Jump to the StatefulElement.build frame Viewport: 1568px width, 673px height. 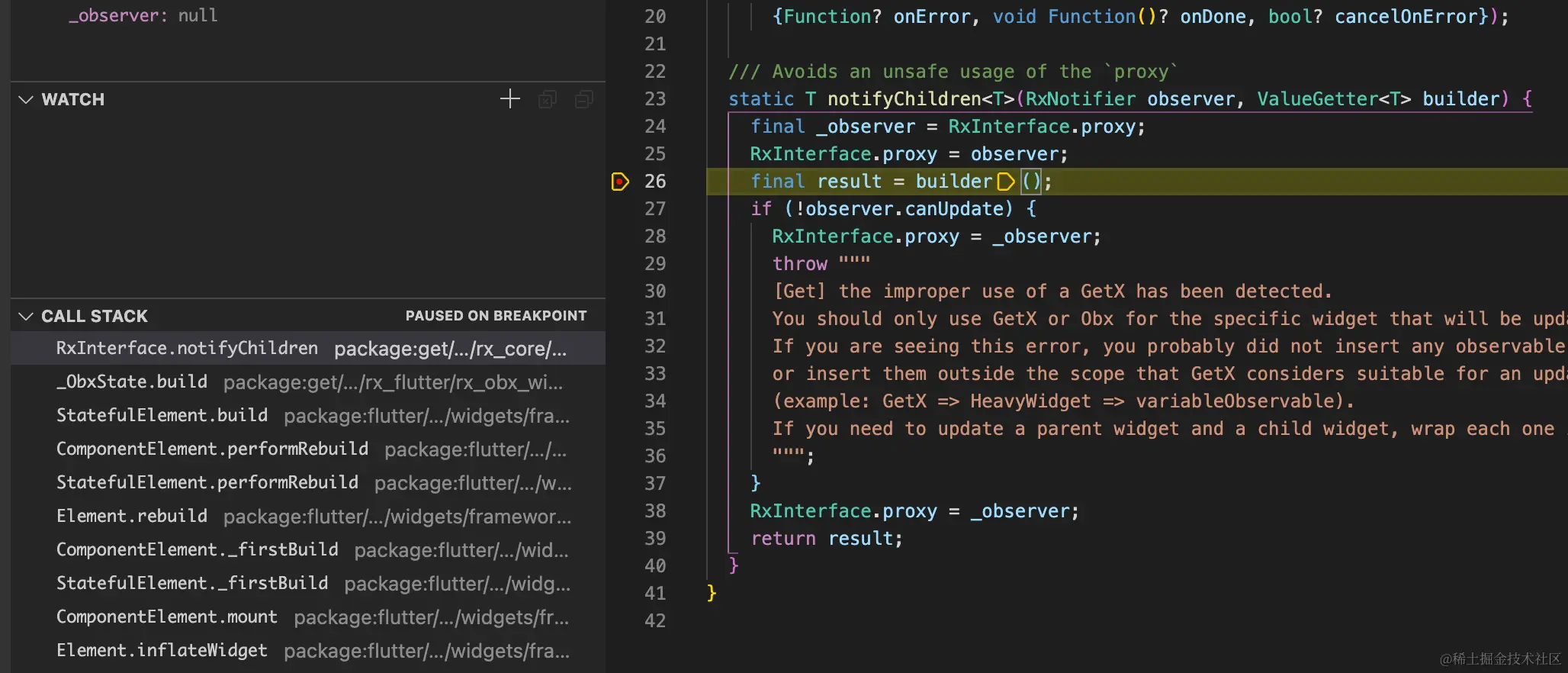coord(162,416)
